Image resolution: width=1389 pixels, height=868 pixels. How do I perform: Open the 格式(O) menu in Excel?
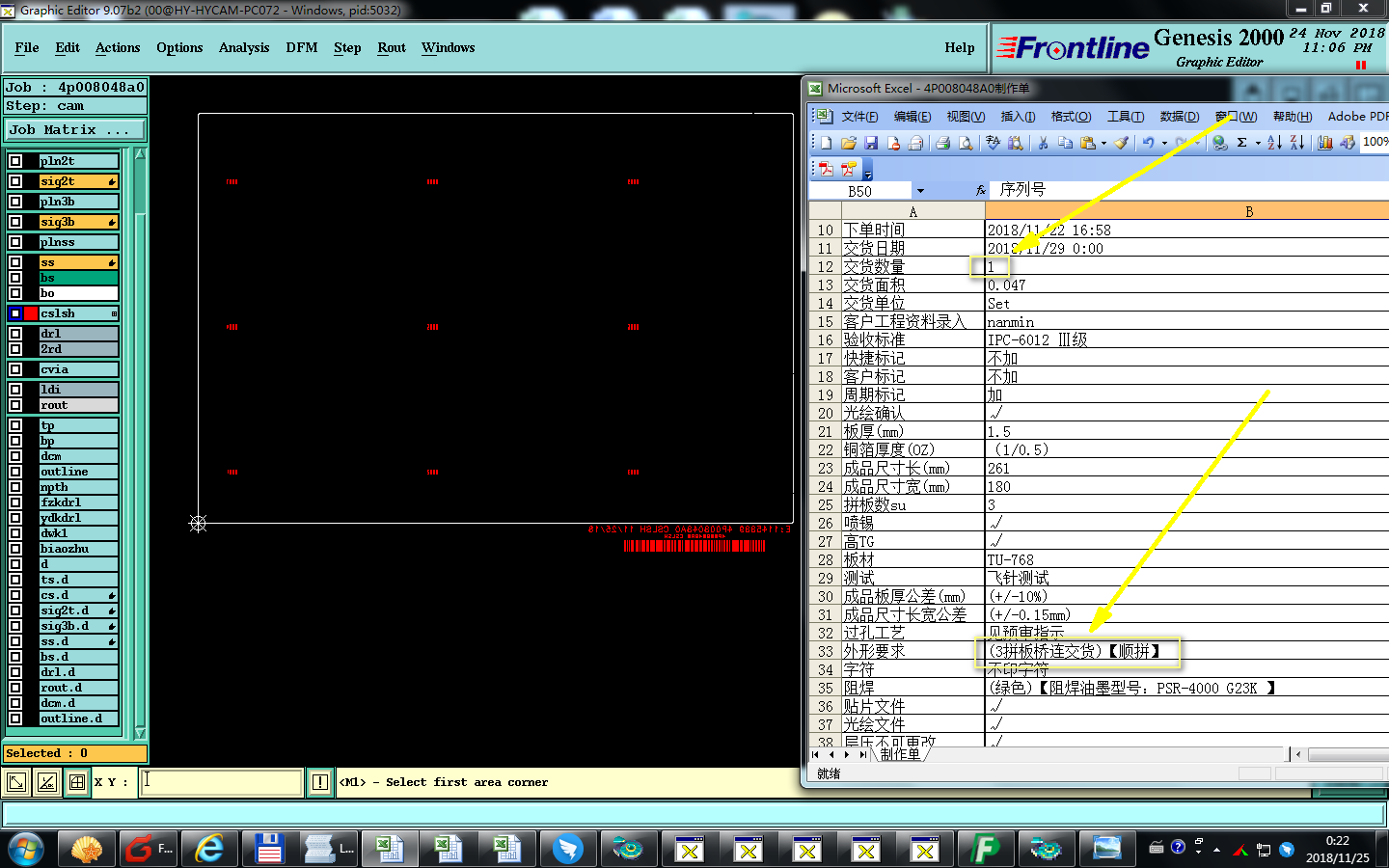coord(1071,117)
